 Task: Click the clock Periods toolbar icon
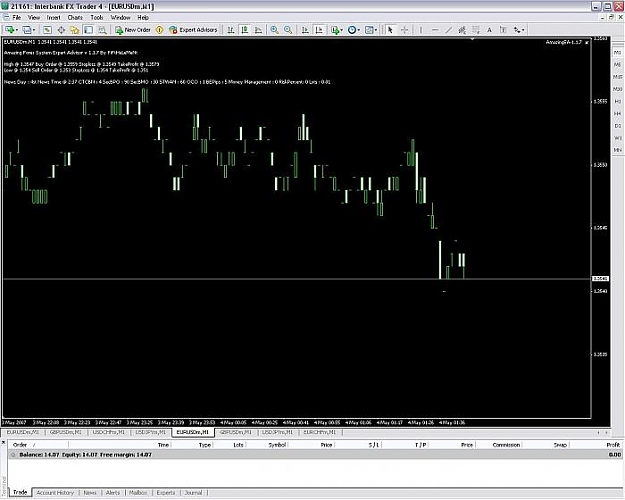click(x=352, y=30)
